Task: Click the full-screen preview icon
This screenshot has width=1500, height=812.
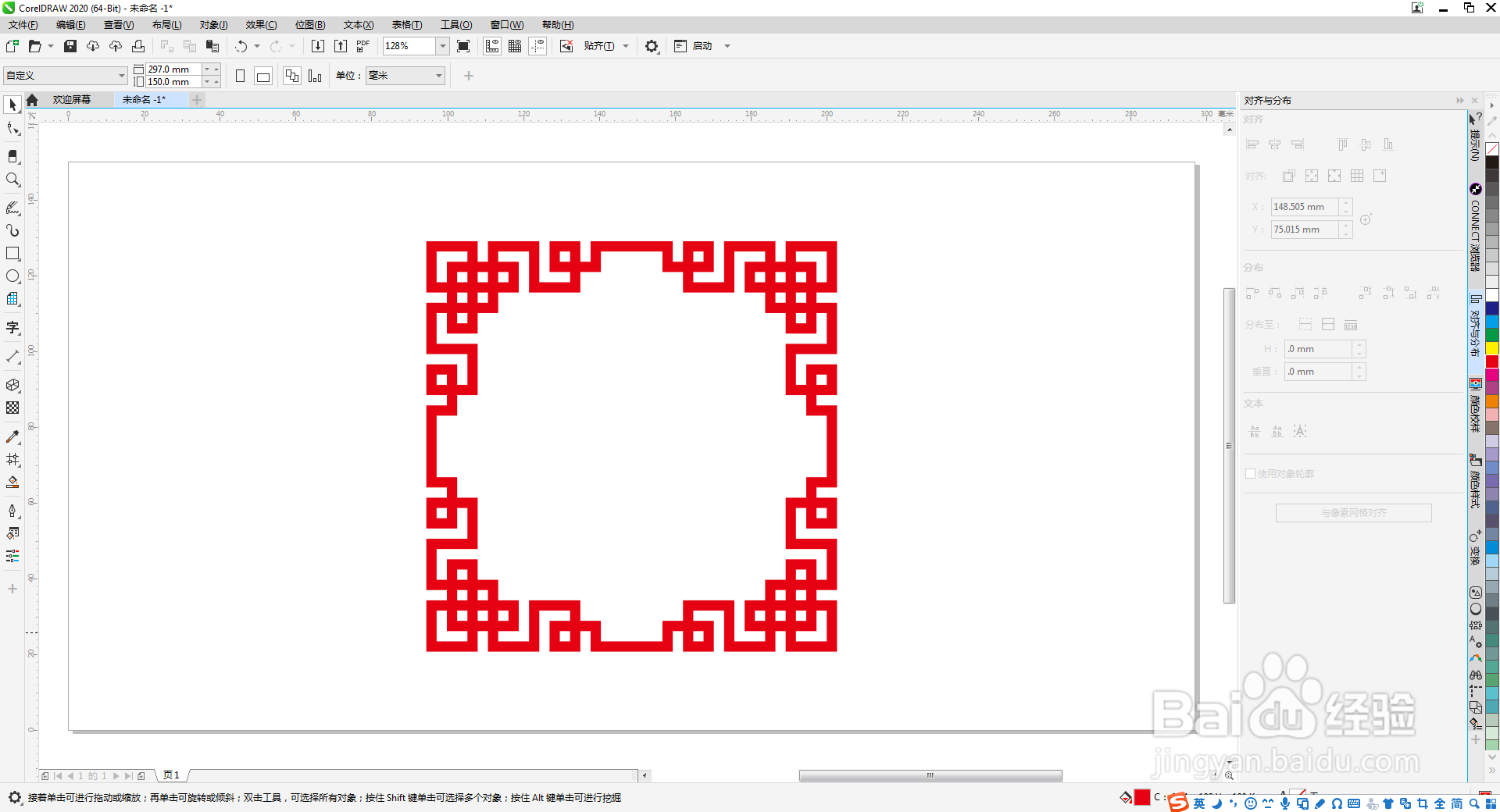Action: tap(463, 46)
